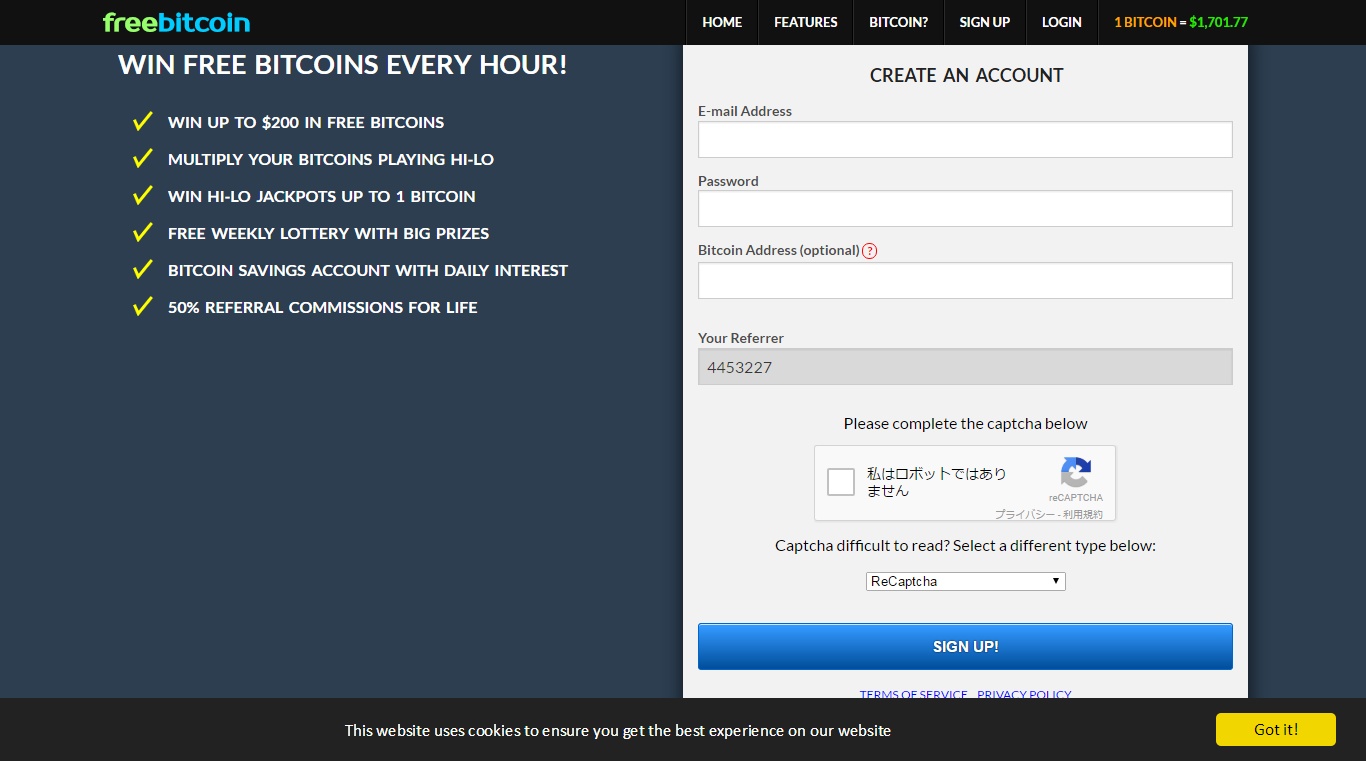Check the reCAPTCHA not-a-robot checkbox
The width and height of the screenshot is (1366, 761).
pyautogui.click(x=841, y=482)
